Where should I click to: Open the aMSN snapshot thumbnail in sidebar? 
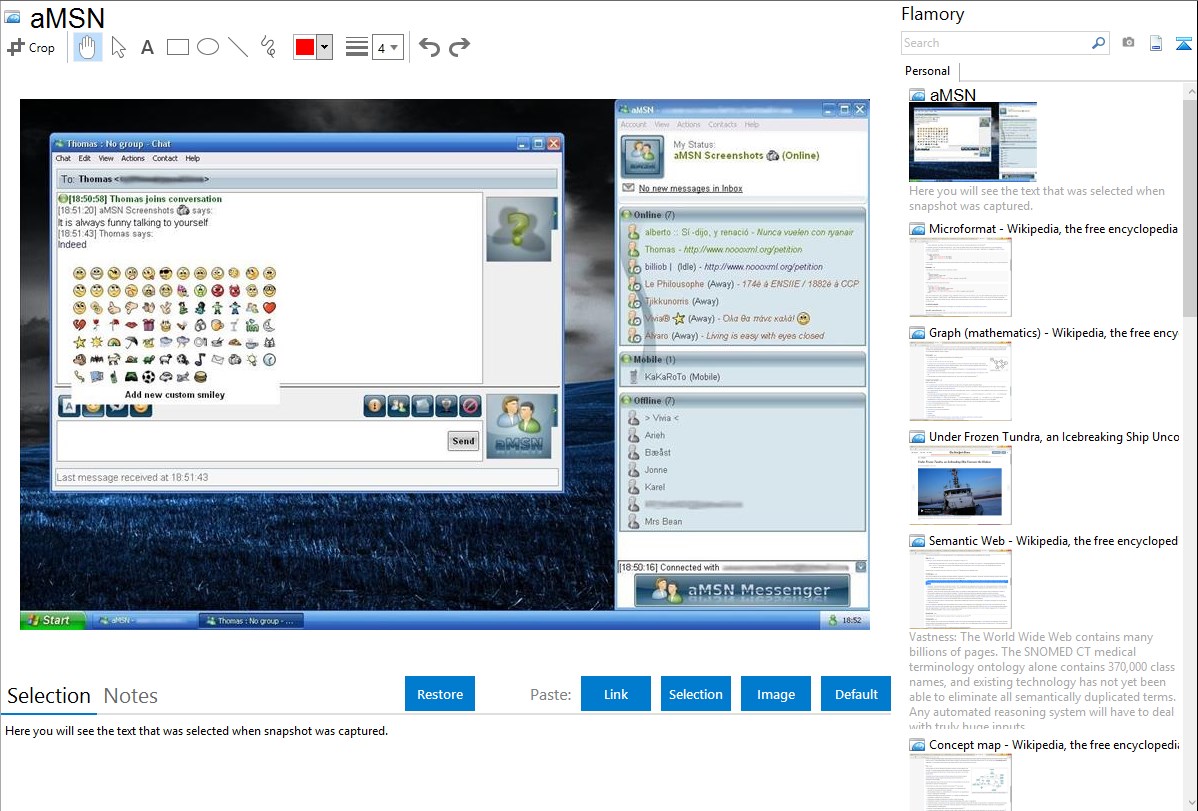973,142
